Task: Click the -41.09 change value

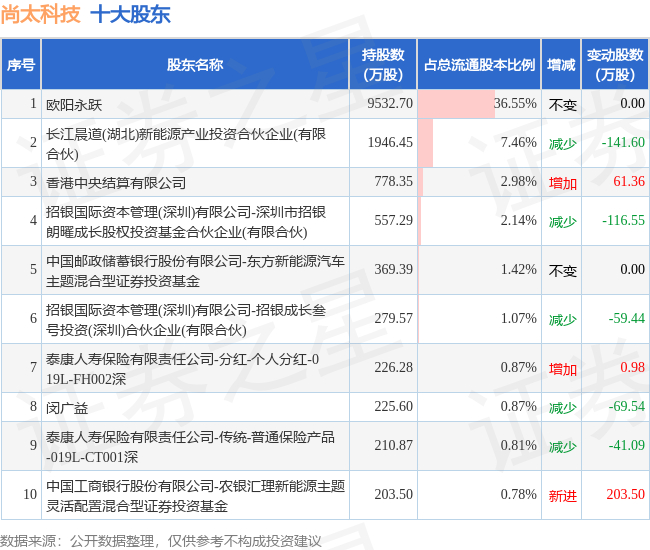Action: click(x=626, y=445)
